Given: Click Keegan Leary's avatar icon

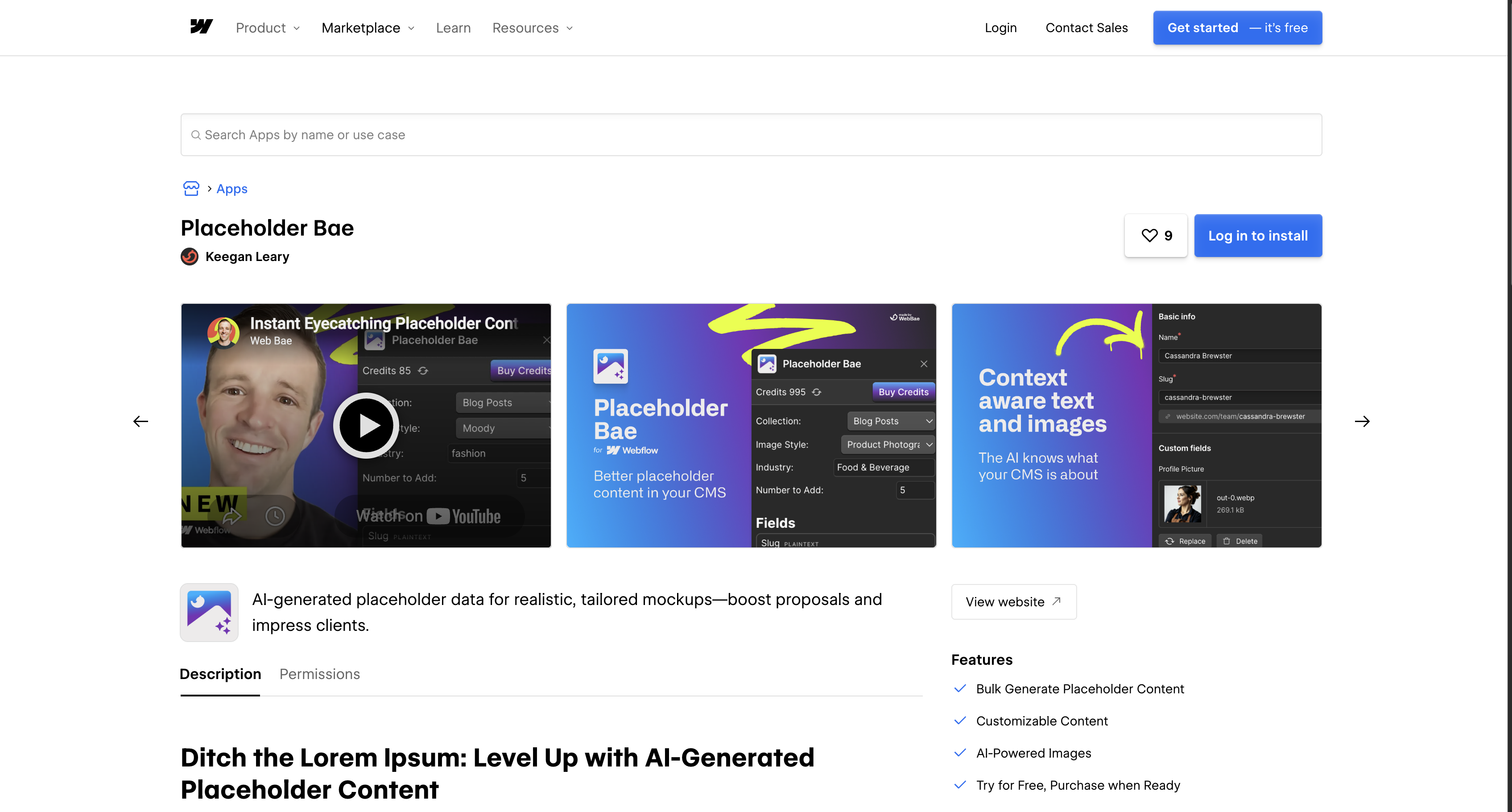Looking at the screenshot, I should pyautogui.click(x=190, y=257).
